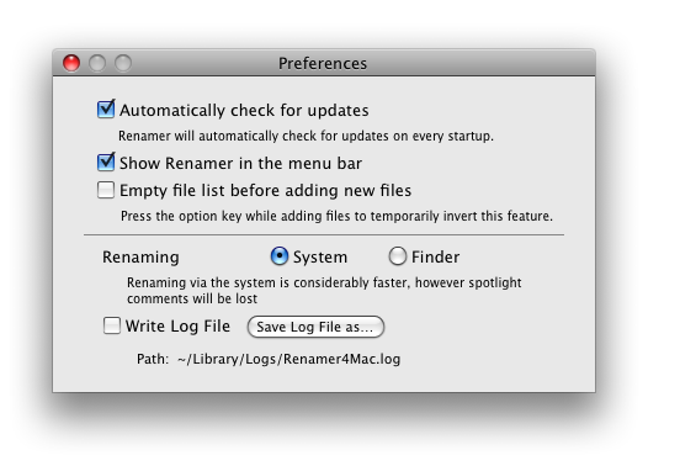
Task: Disable the Show Renamer in menu bar checkbox
Action: tap(106, 163)
